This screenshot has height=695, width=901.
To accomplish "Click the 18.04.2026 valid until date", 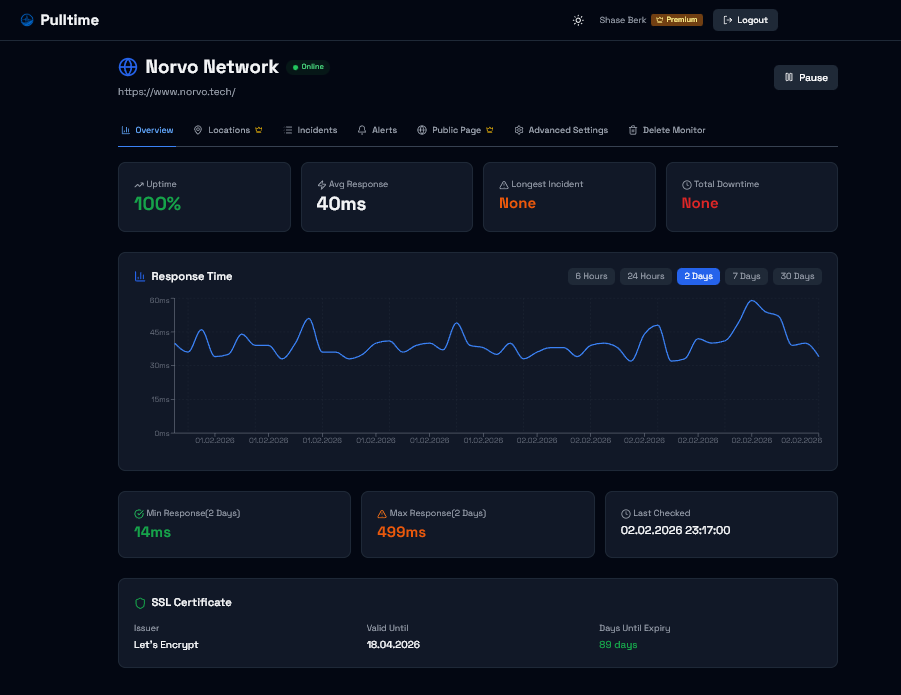I will point(393,644).
